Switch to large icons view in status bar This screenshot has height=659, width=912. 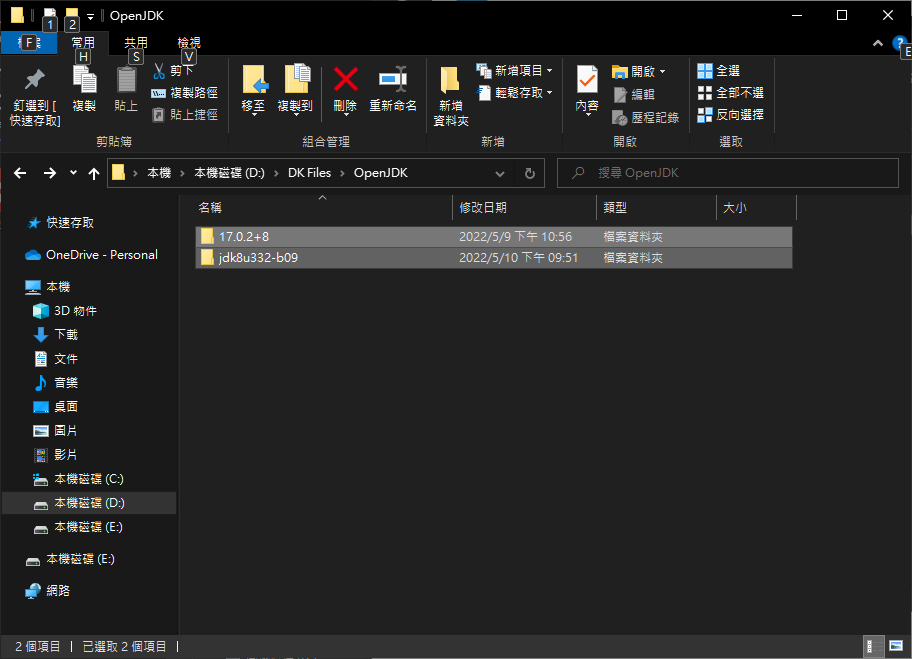tap(896, 646)
